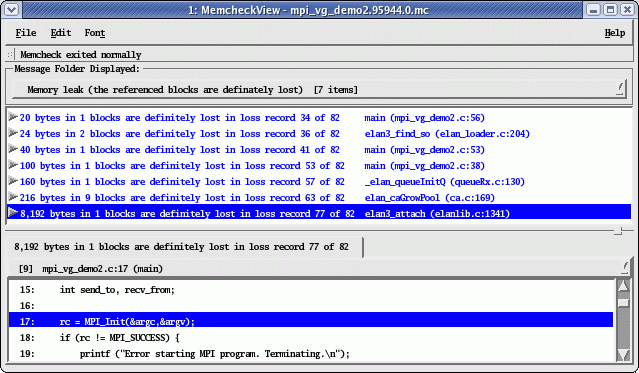Select the '8,192 bytes in 1 blocks' leak message

click(187, 214)
